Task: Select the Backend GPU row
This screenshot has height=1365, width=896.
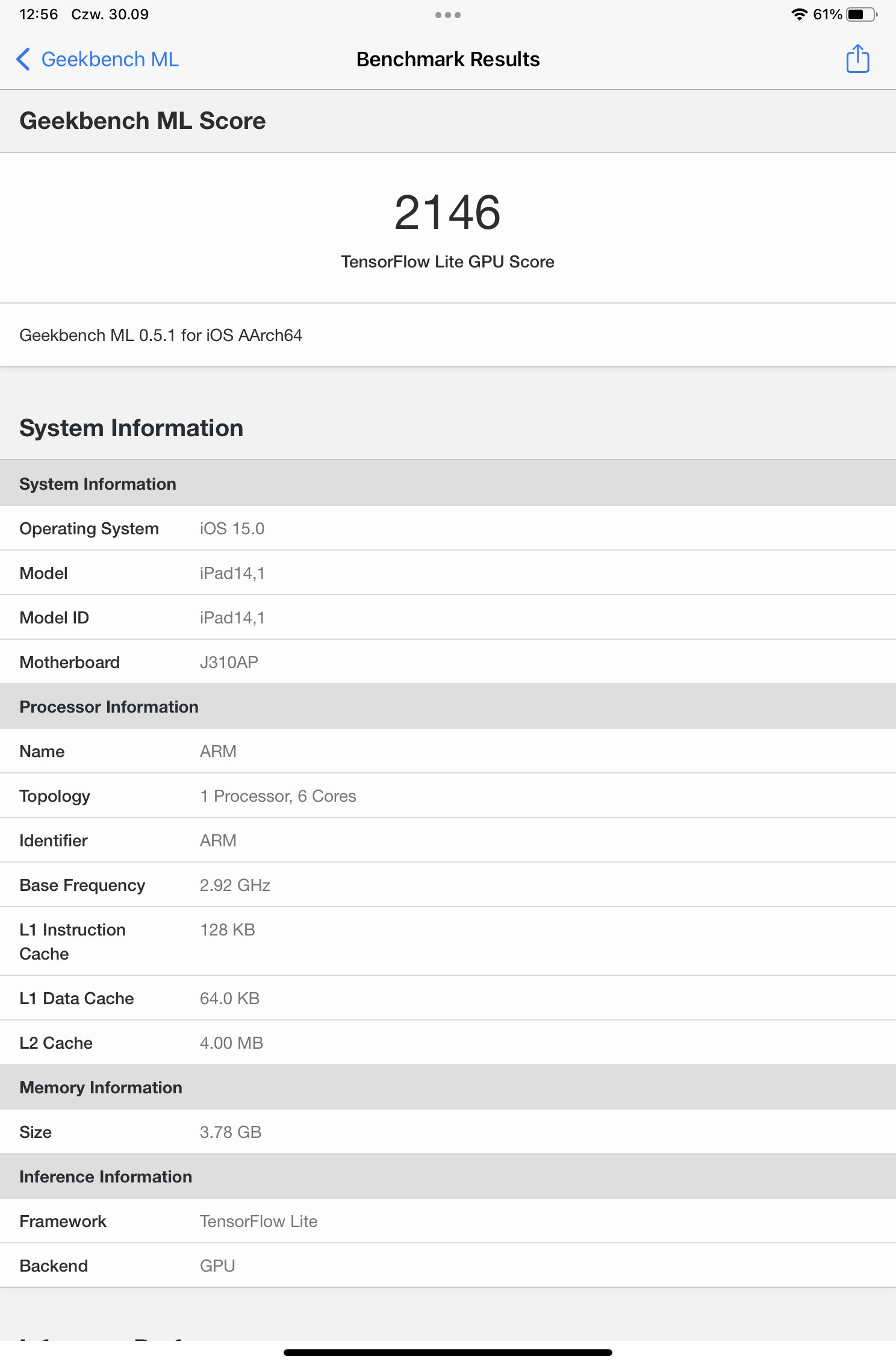Action: (x=447, y=1266)
